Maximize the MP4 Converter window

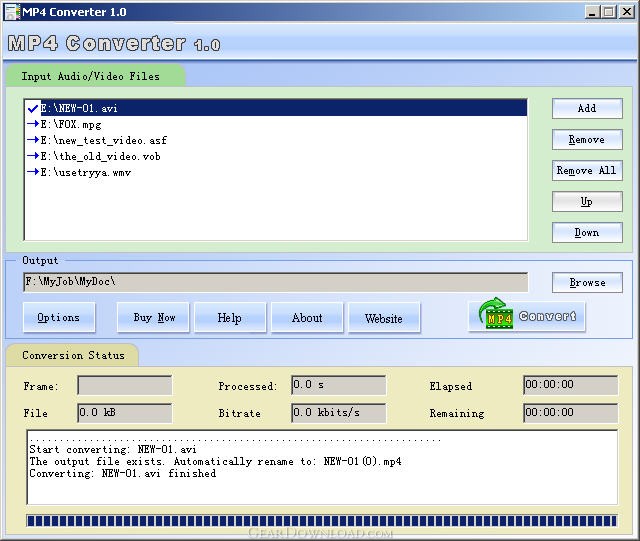tap(608, 12)
